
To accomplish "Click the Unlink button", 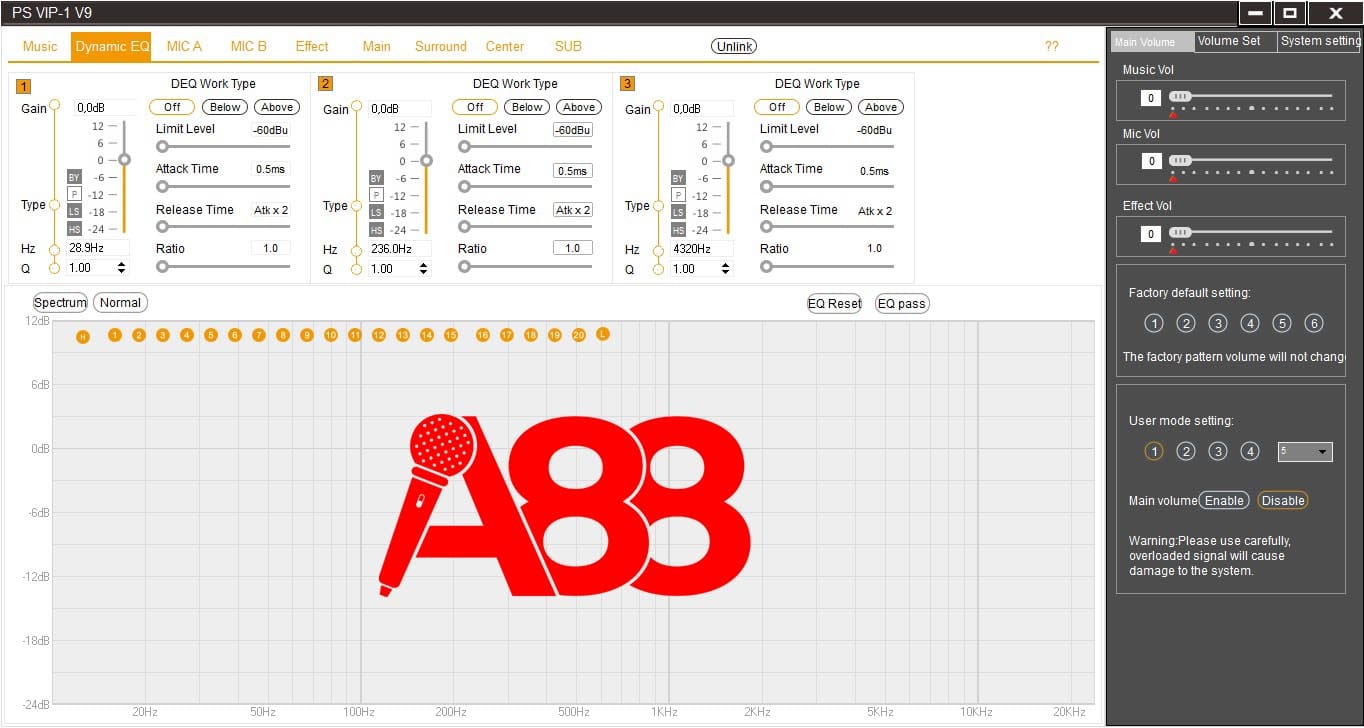I will point(734,46).
